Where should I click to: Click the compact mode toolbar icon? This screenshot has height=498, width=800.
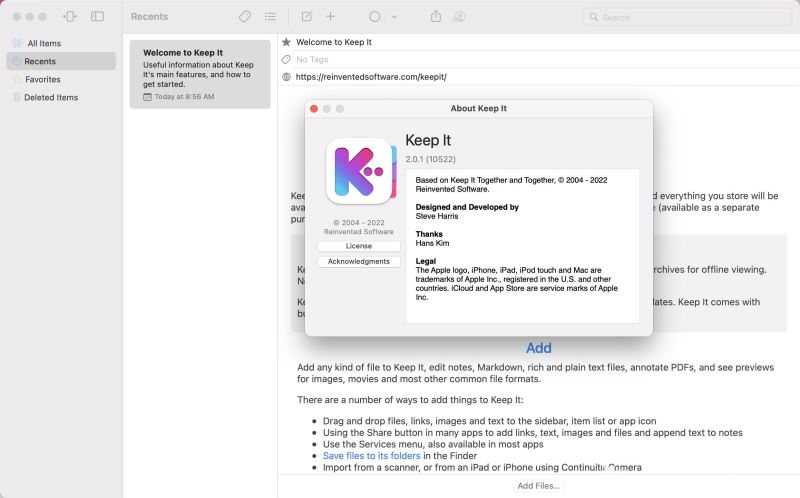[69, 16]
